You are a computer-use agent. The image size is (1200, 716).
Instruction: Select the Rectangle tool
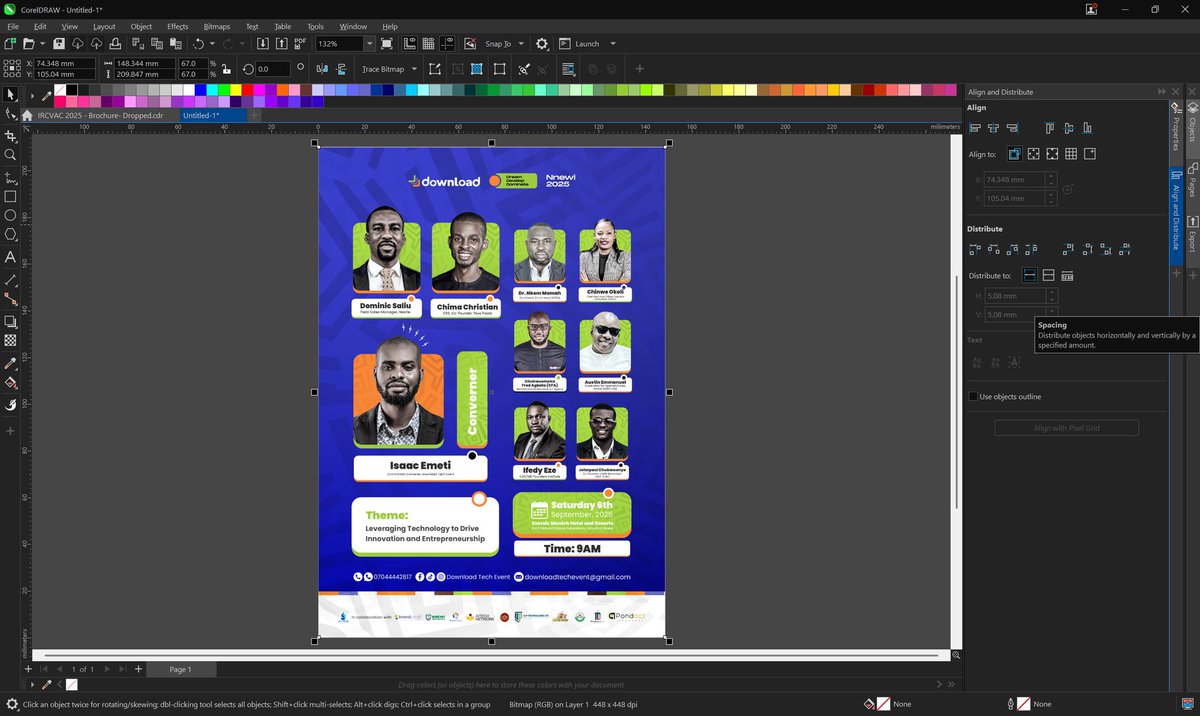coord(10,196)
